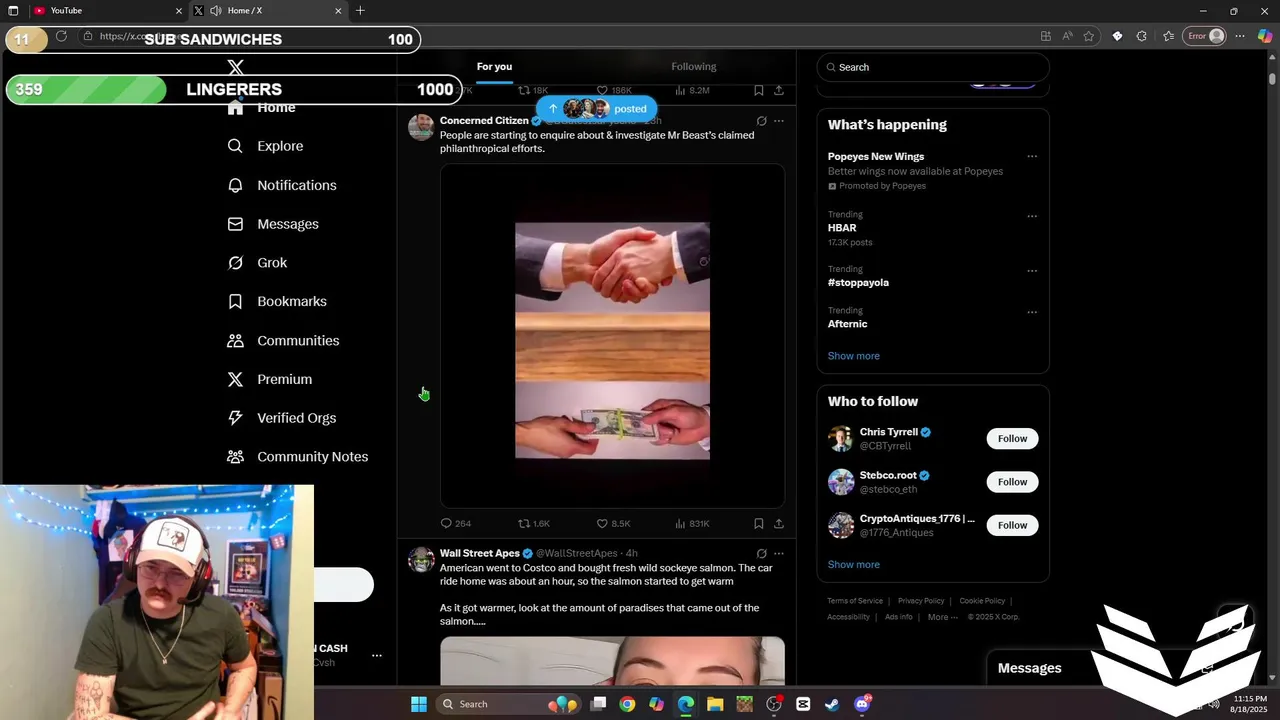Click the X logo above the sidebar

[x=235, y=67]
